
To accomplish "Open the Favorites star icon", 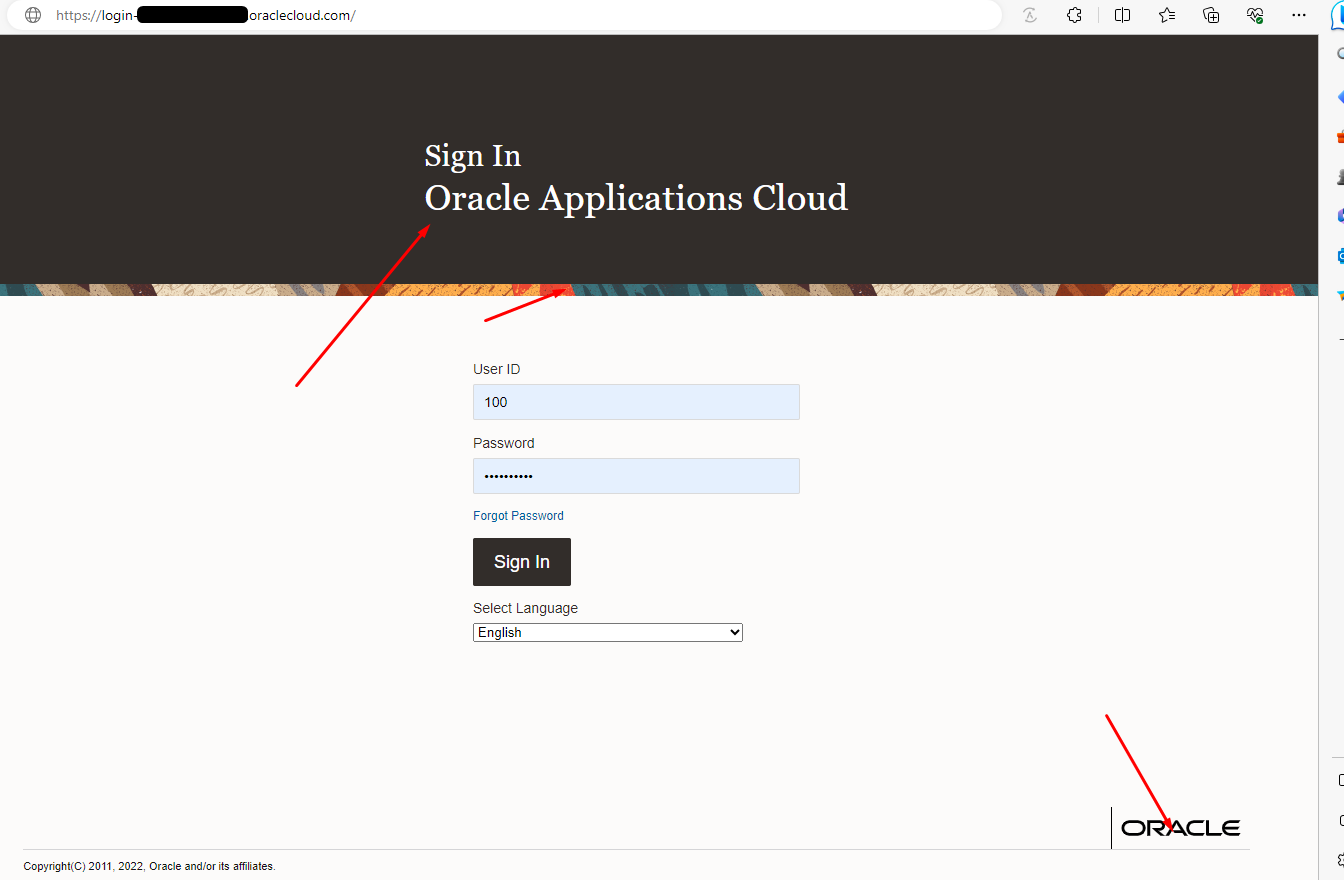I will (x=1166, y=15).
